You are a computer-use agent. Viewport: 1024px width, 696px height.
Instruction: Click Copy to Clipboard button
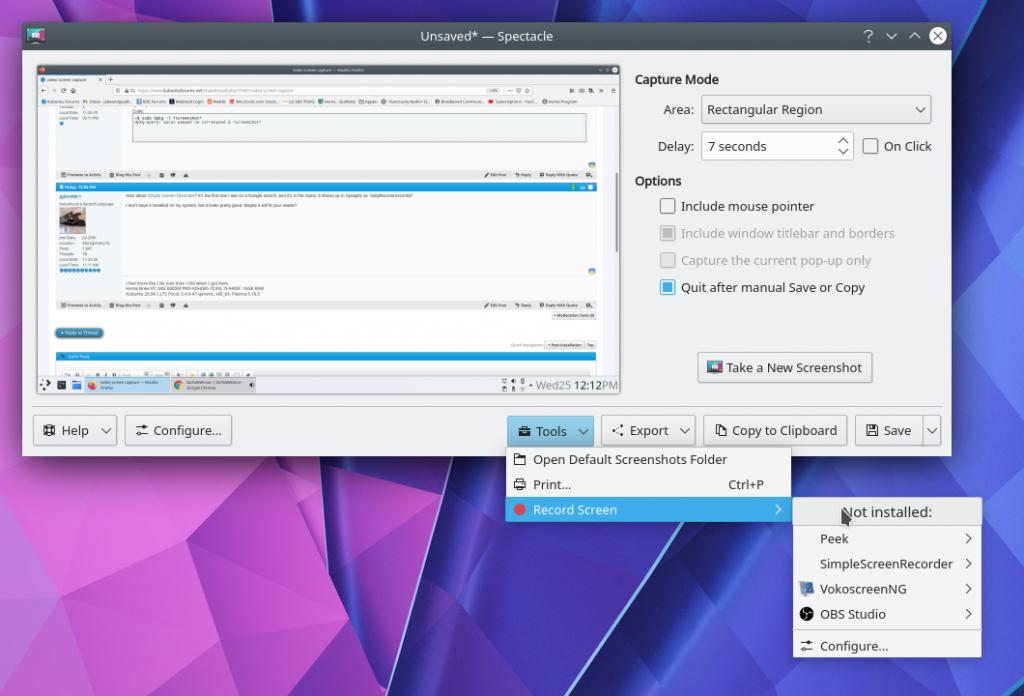pos(775,431)
